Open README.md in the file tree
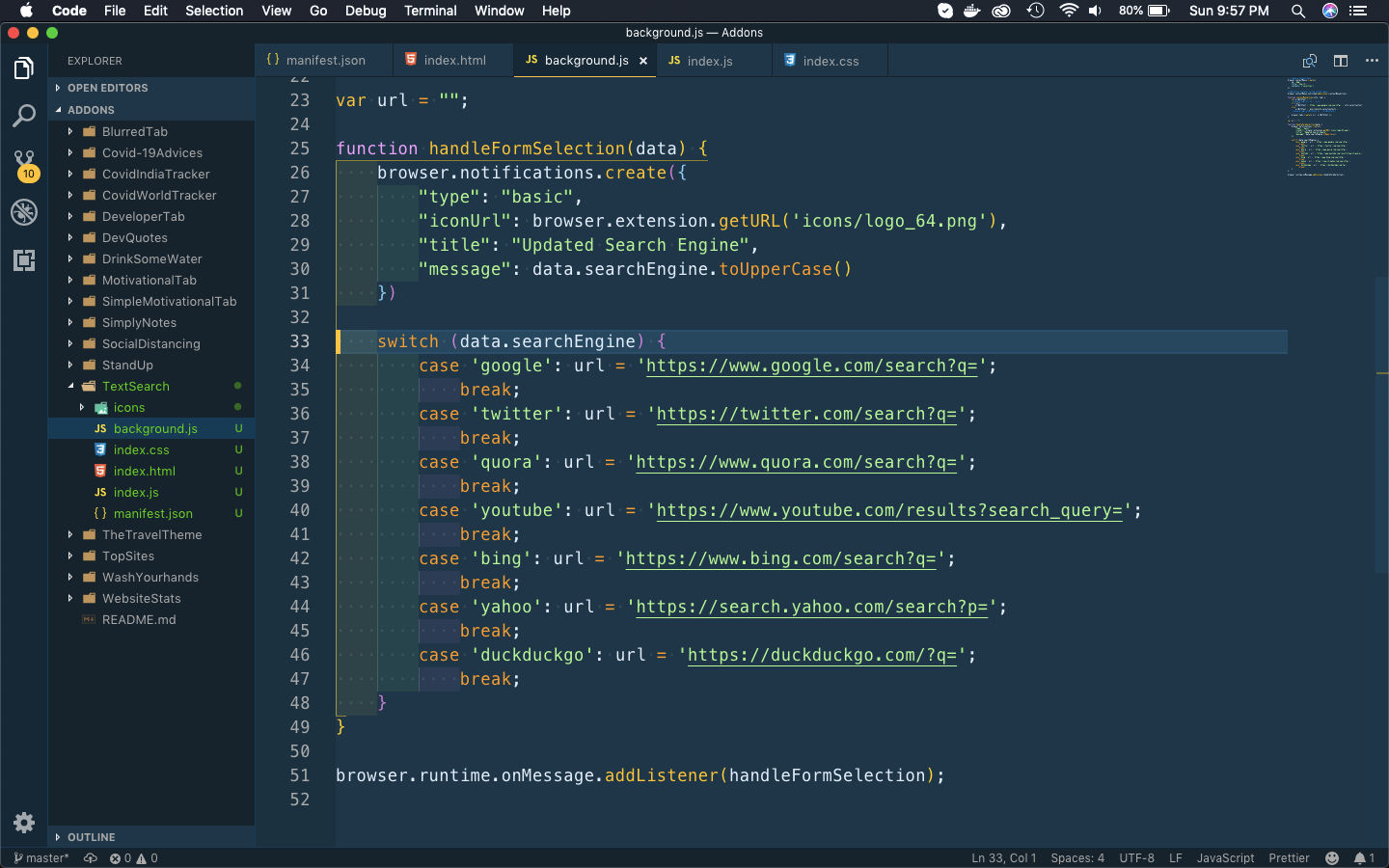 [x=151, y=619]
